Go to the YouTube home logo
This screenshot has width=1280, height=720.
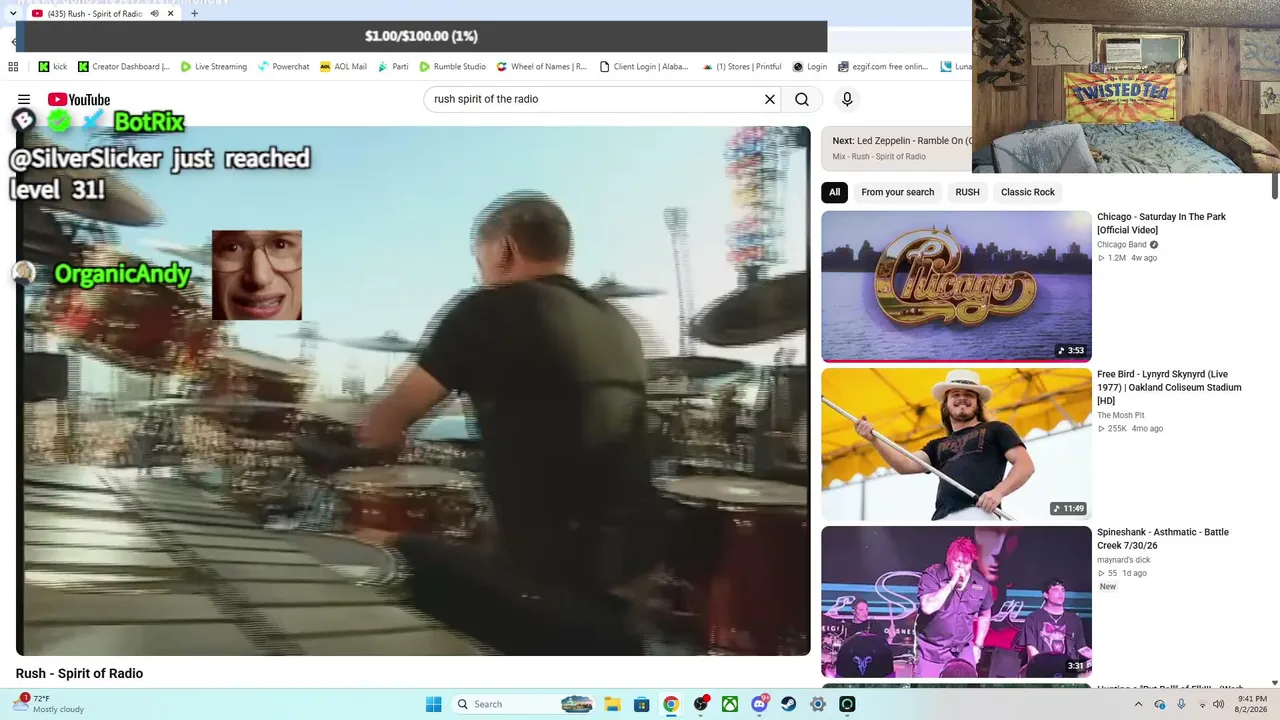(79, 99)
